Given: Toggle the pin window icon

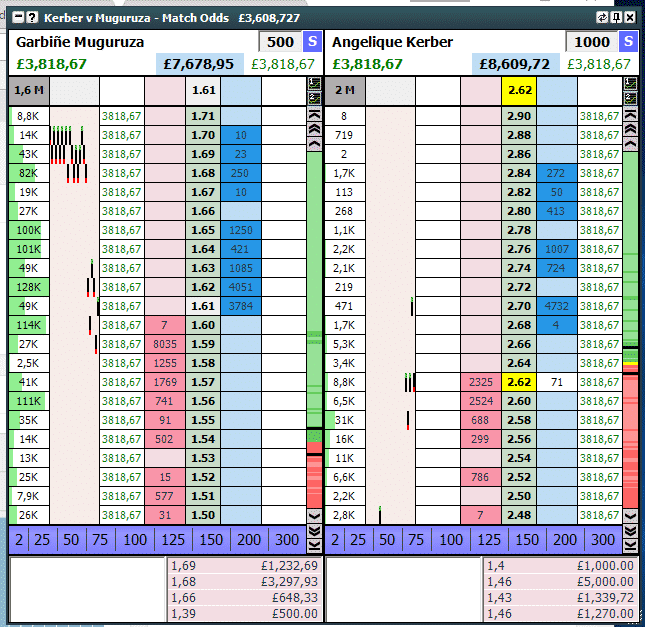Looking at the screenshot, I should tap(616, 18).
